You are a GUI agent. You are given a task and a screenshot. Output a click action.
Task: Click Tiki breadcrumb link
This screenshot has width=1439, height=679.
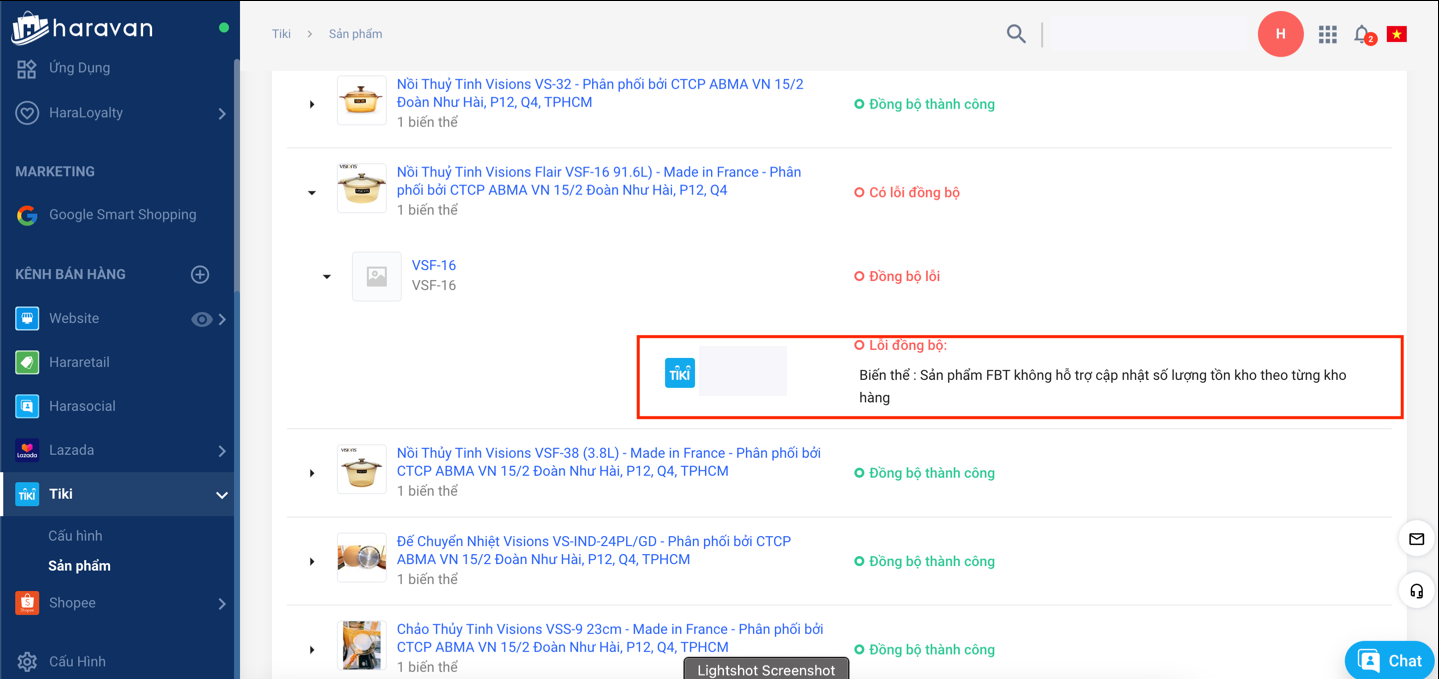pyautogui.click(x=281, y=34)
